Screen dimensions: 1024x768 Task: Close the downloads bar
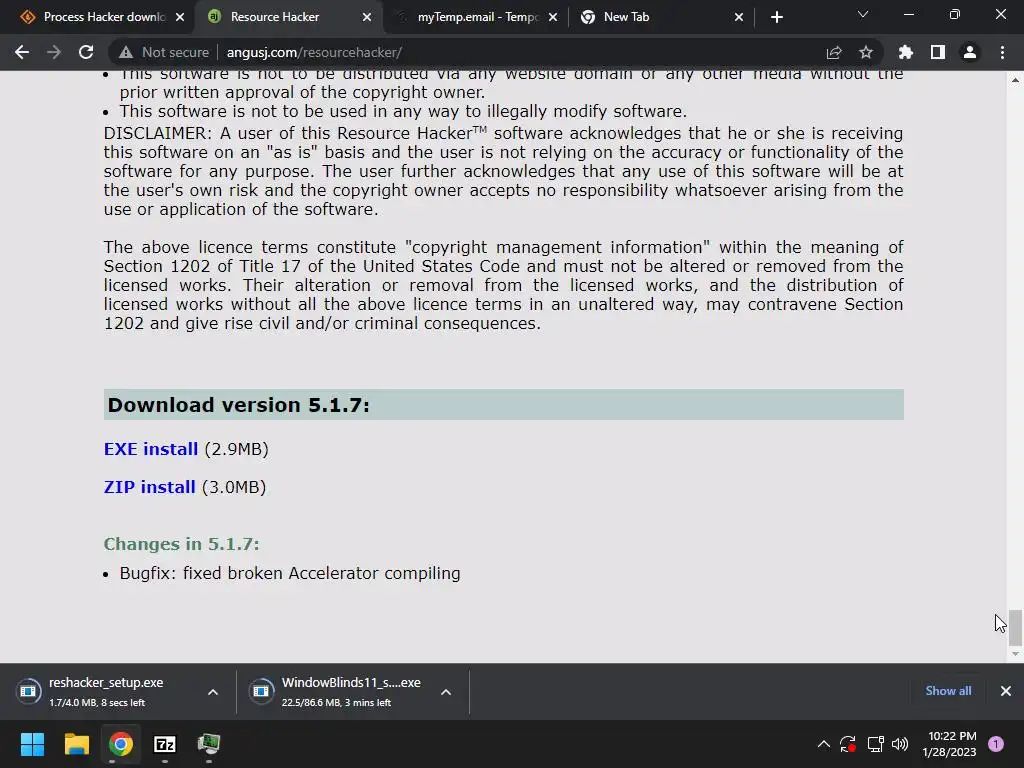(x=1006, y=691)
